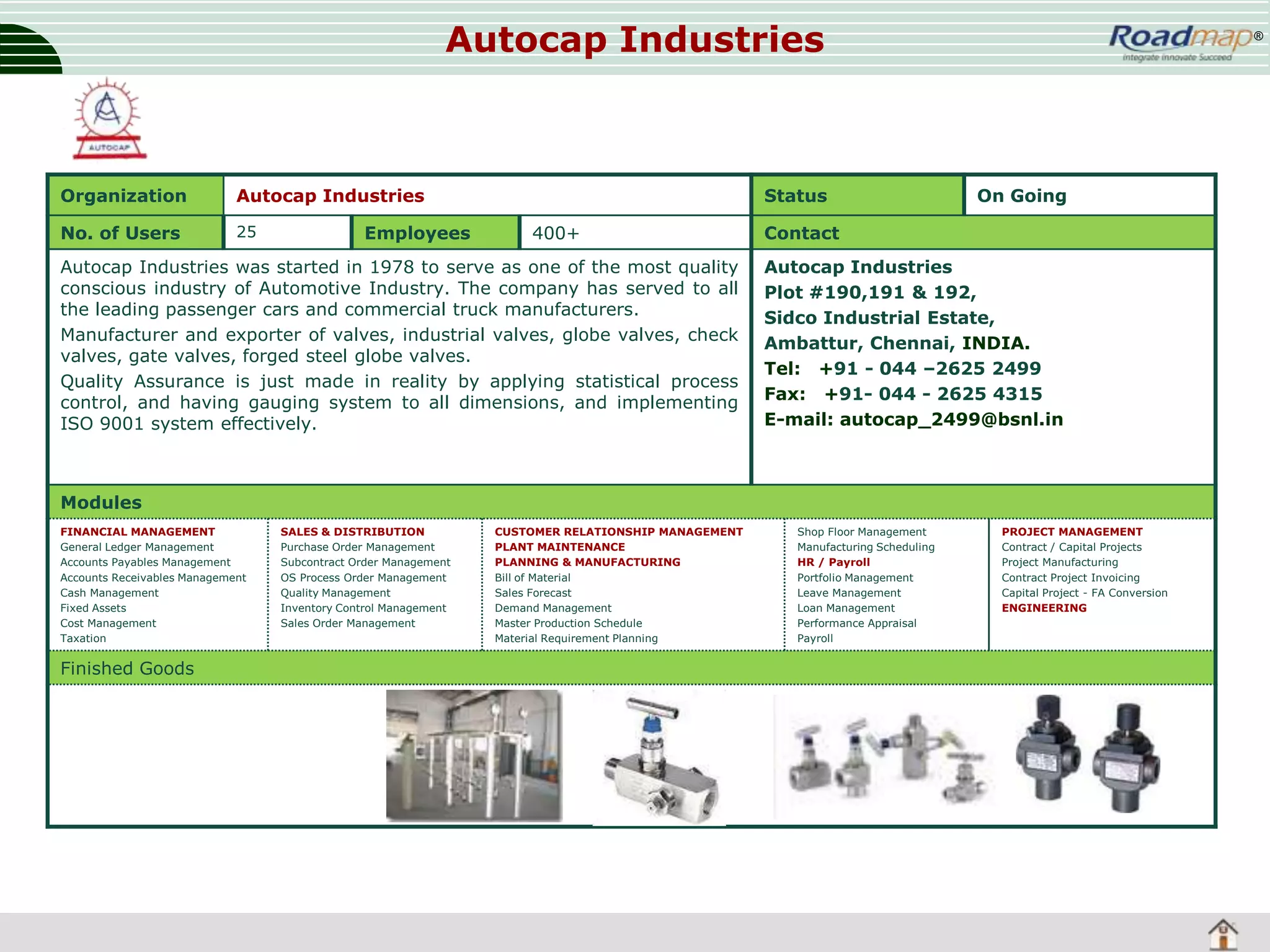1270x952 pixels.
Task: Click Bill of Material entry
Action: click(532, 578)
